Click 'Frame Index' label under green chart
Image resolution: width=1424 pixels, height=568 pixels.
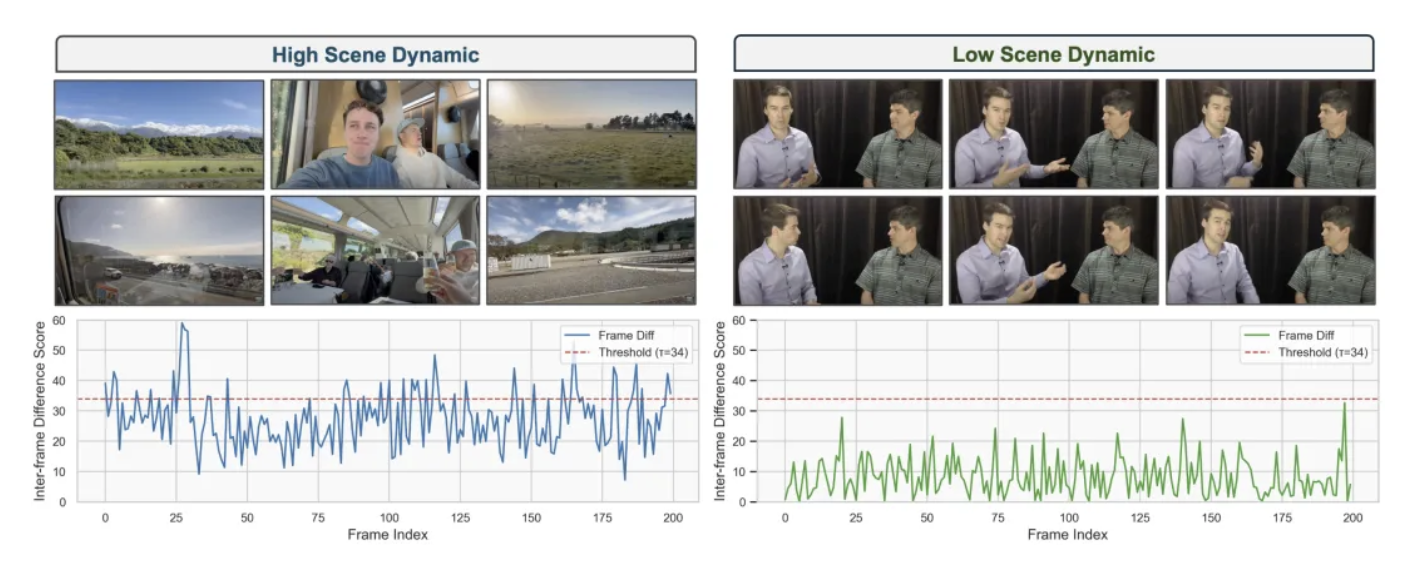click(1068, 535)
